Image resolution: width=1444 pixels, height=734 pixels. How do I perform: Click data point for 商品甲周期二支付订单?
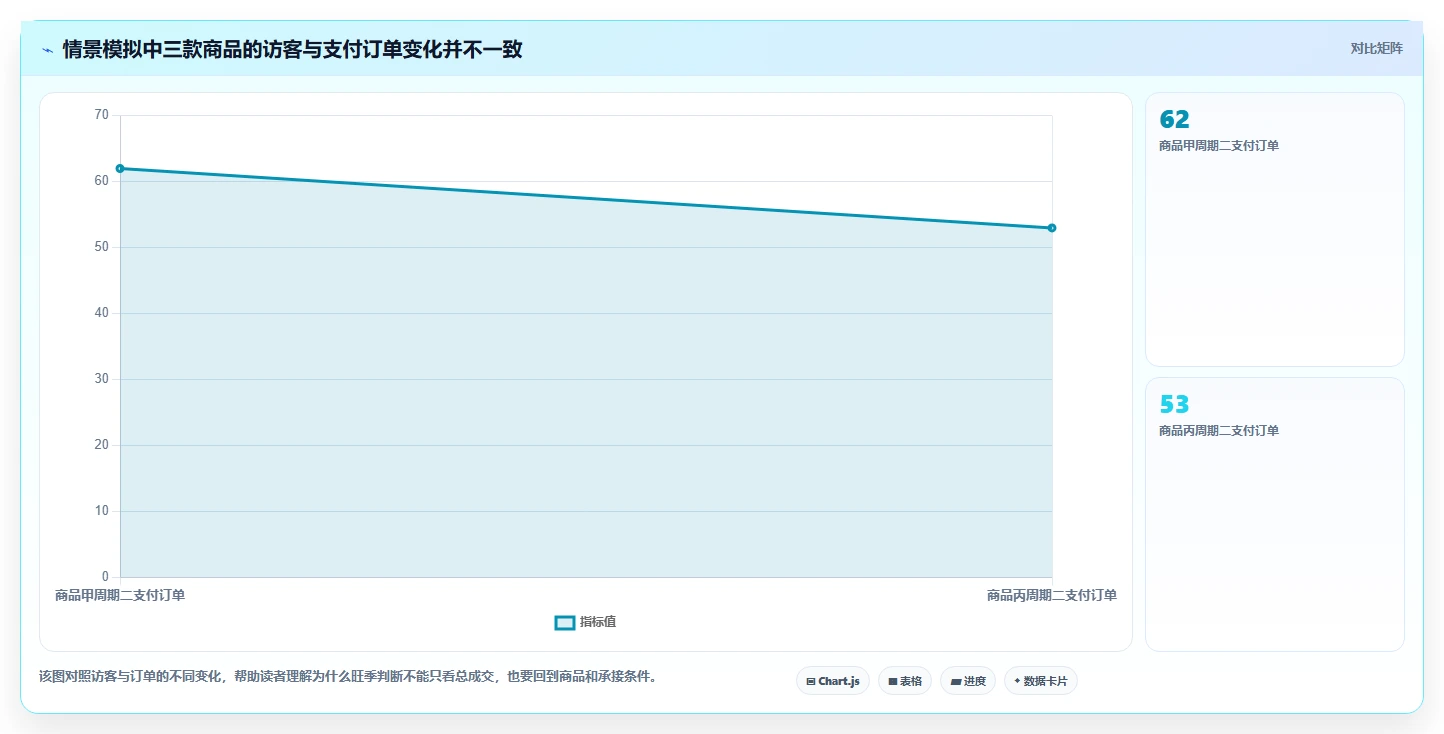[x=120, y=169]
